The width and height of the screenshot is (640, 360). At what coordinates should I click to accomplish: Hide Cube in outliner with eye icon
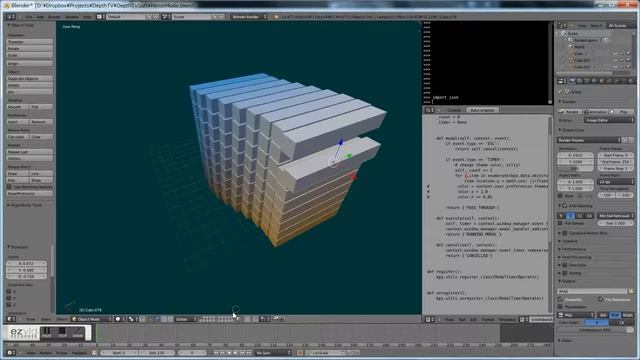point(615,53)
